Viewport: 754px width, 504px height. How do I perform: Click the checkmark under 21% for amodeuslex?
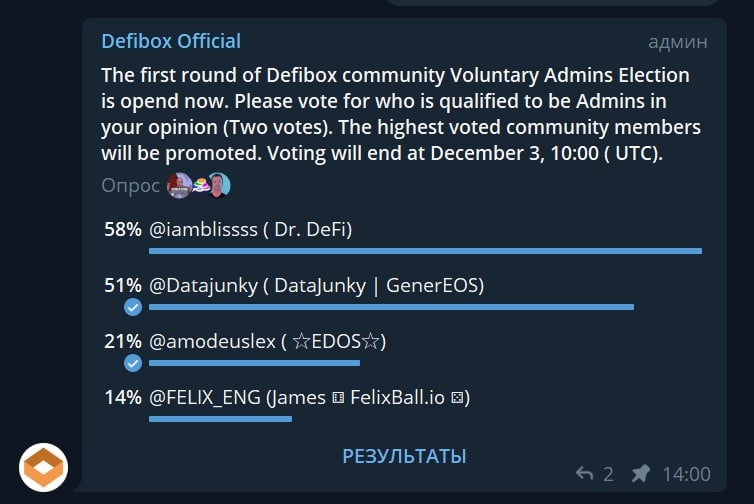(x=132, y=363)
